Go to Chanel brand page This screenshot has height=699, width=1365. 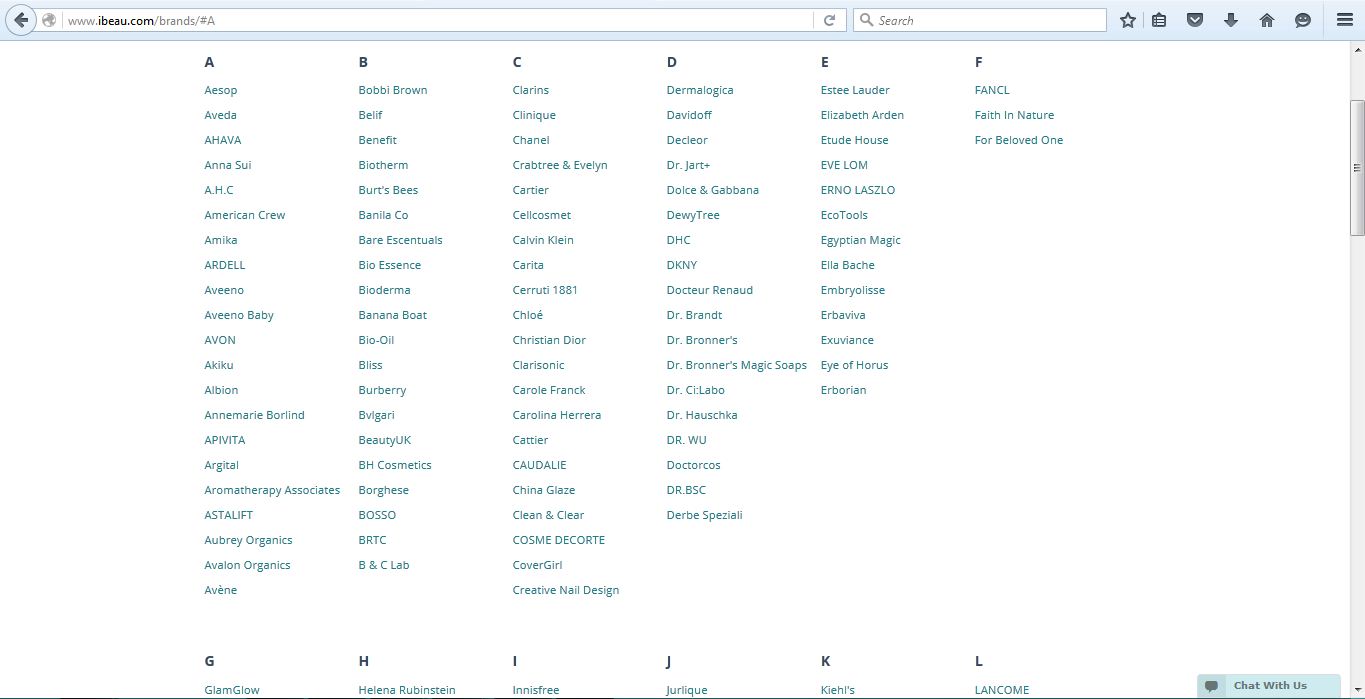(x=531, y=140)
